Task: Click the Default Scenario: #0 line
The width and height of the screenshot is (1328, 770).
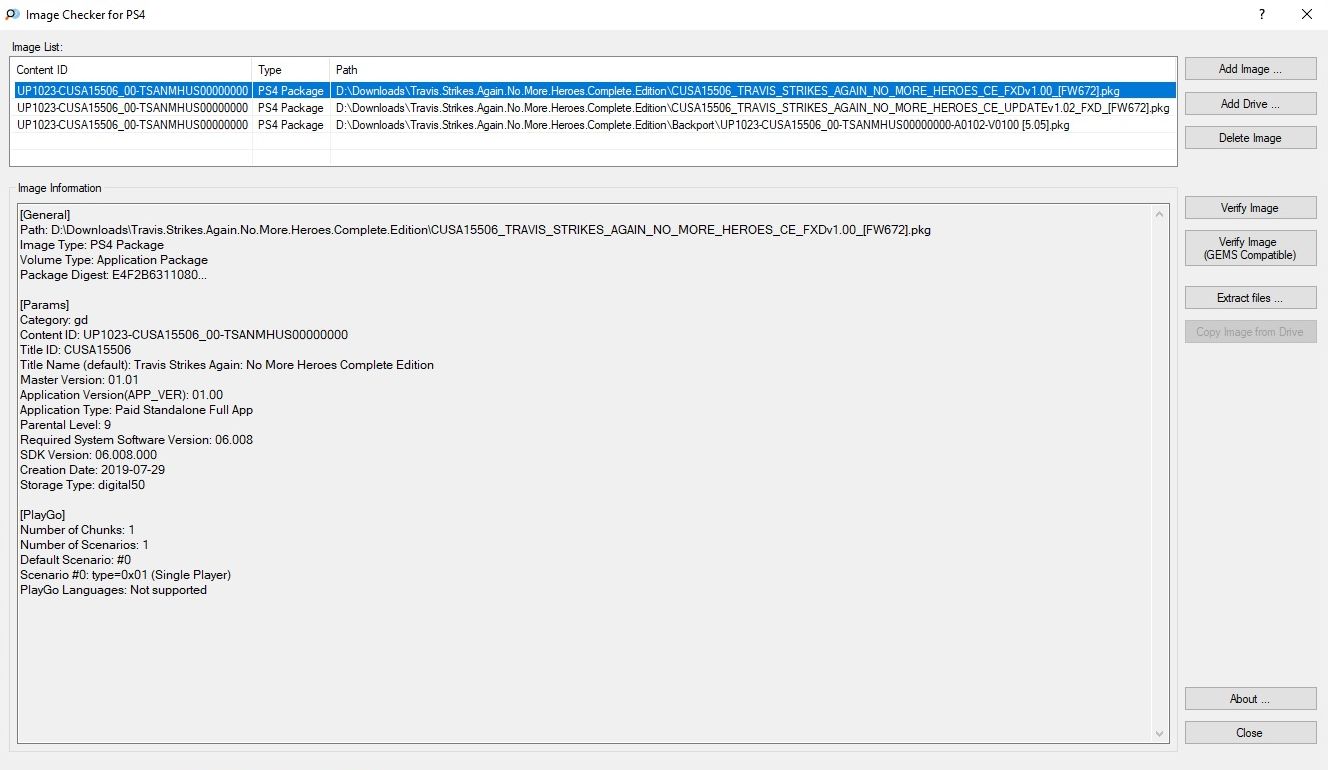Action: 75,560
